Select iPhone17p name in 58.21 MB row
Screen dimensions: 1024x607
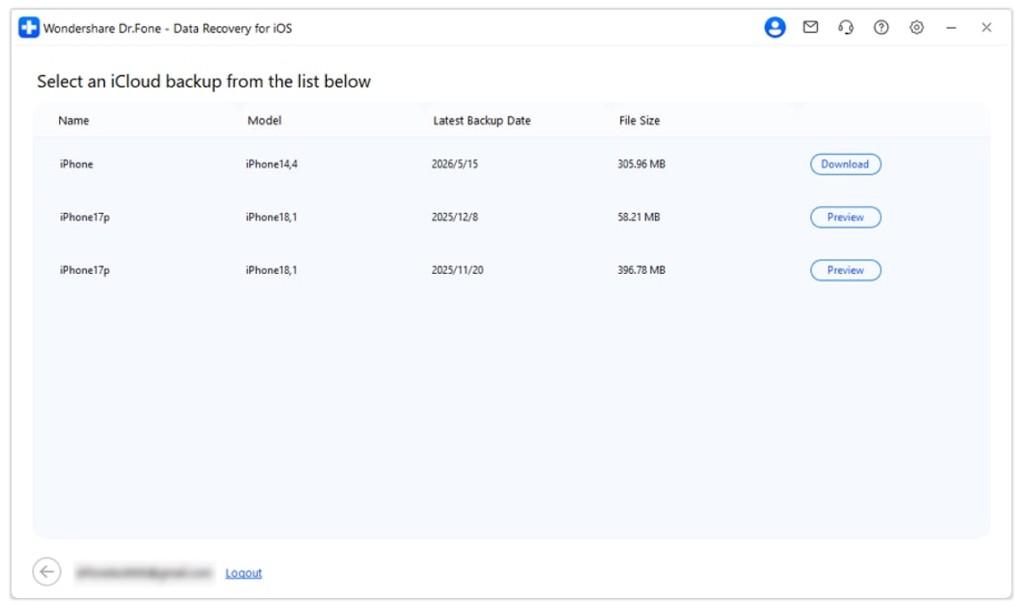pyautogui.click(x=85, y=217)
